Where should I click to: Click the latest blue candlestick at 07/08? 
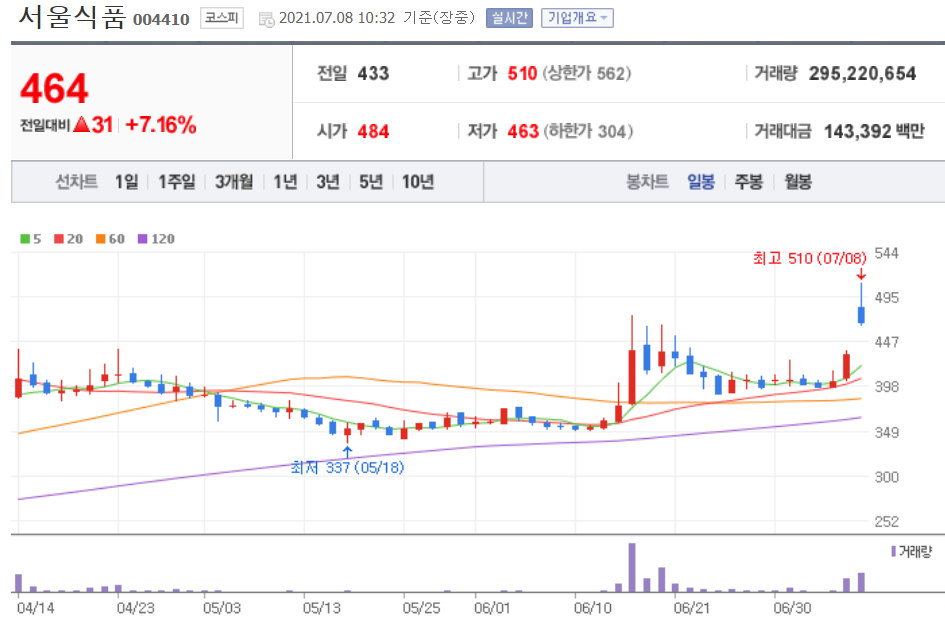[861, 314]
